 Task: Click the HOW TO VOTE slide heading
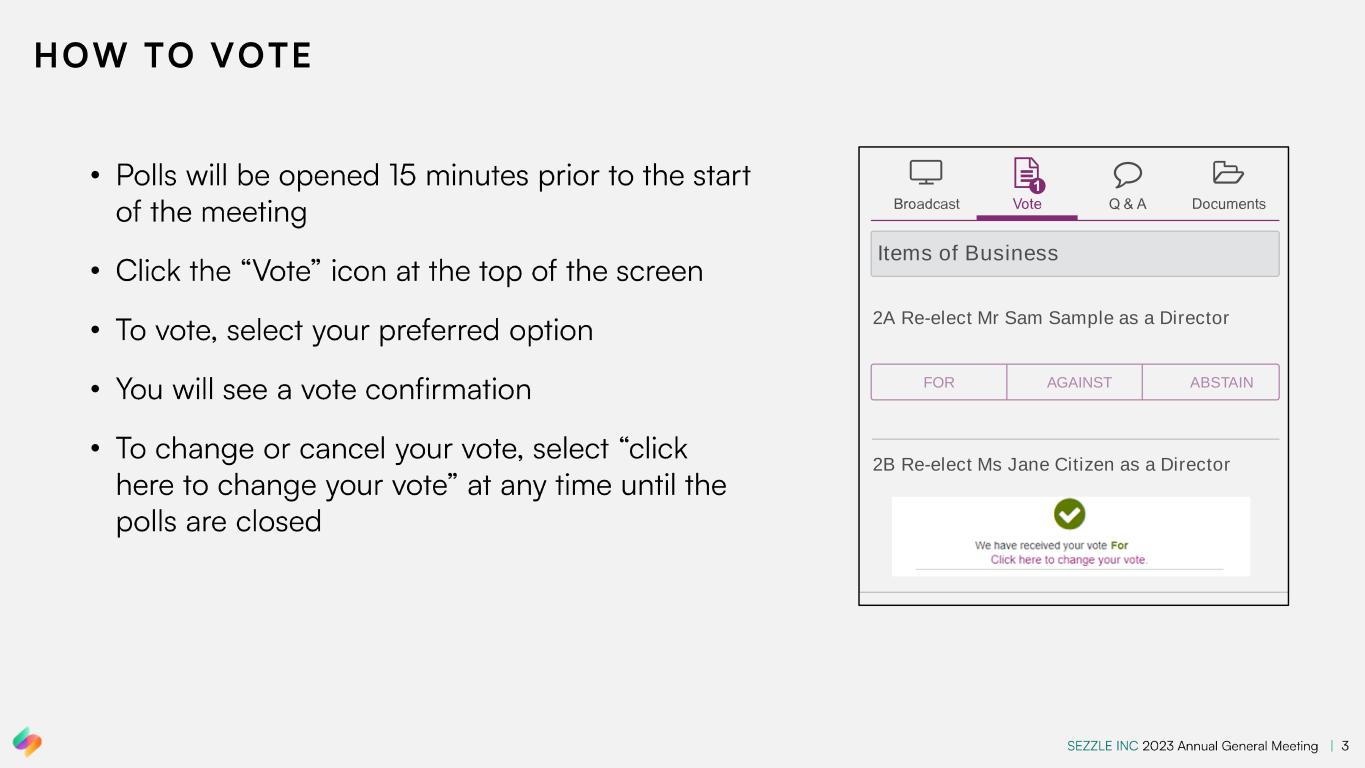coord(173,56)
